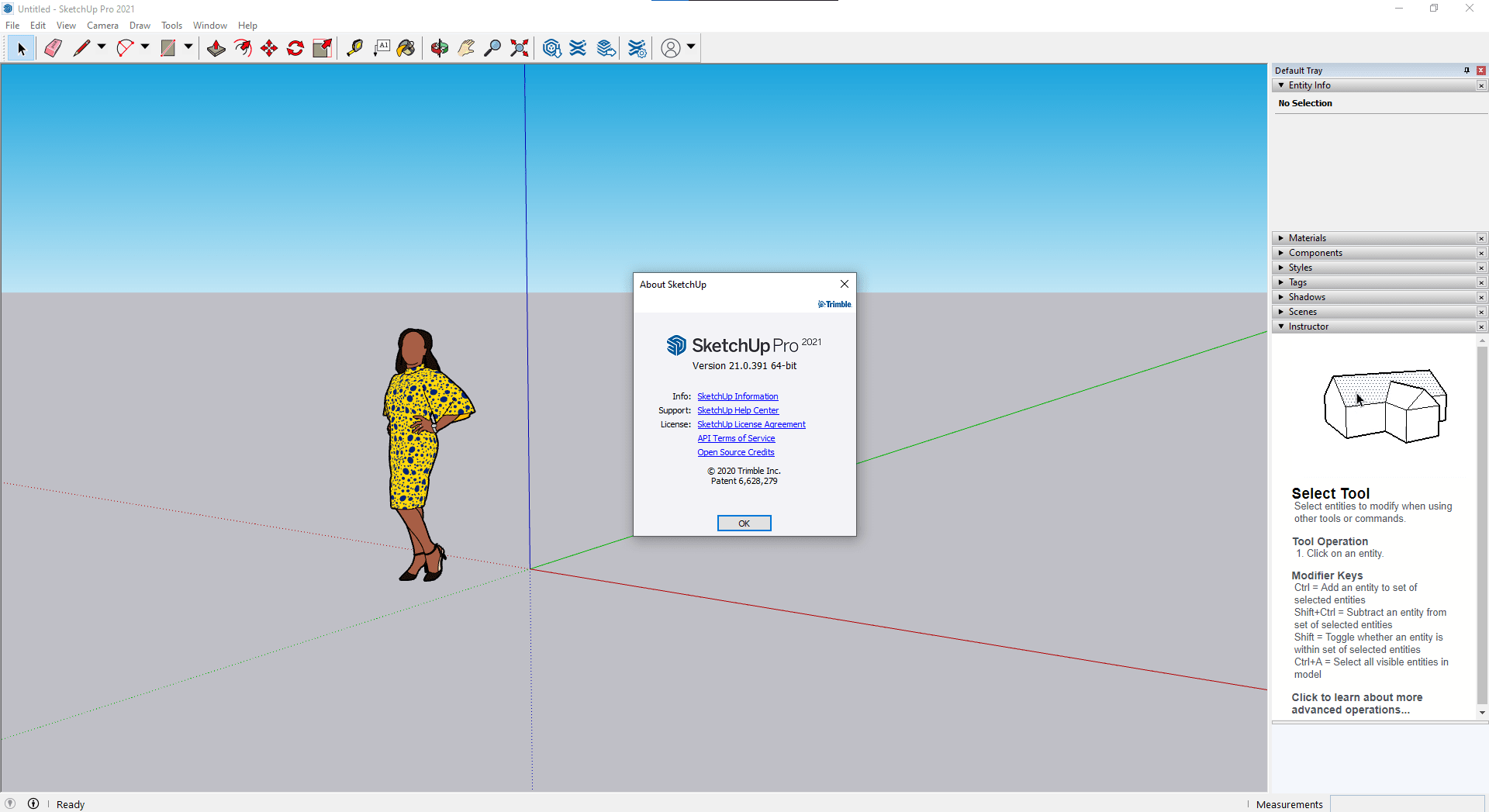This screenshot has height=812, width=1489.
Task: Collapse the Entity Info panel
Action: [1281, 85]
